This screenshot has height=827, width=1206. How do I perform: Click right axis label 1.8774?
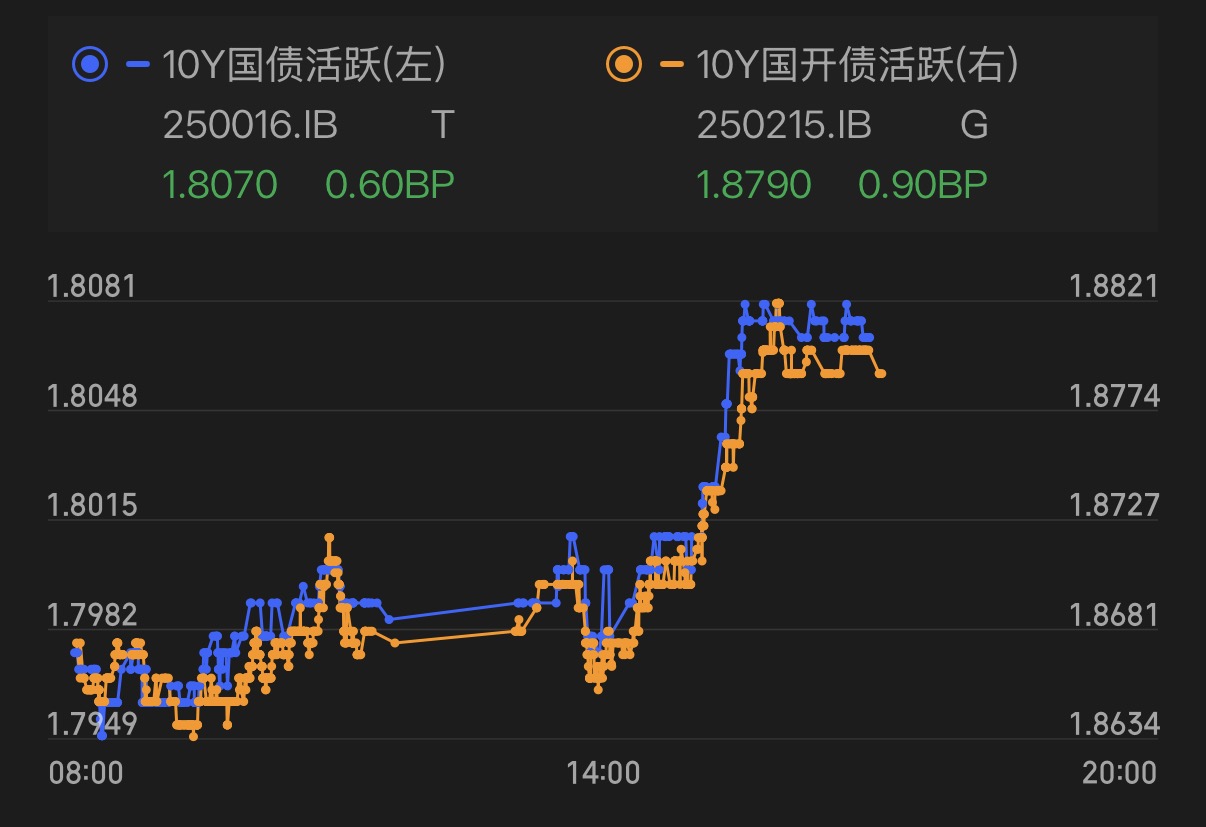click(1115, 397)
